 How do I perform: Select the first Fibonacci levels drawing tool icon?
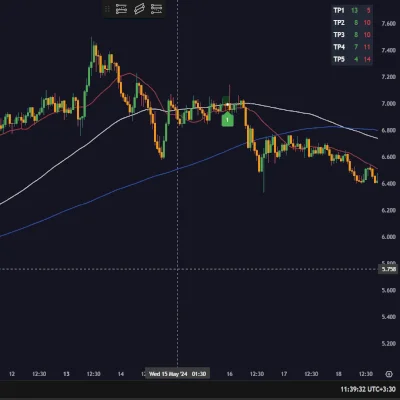pyautogui.click(x=121, y=9)
